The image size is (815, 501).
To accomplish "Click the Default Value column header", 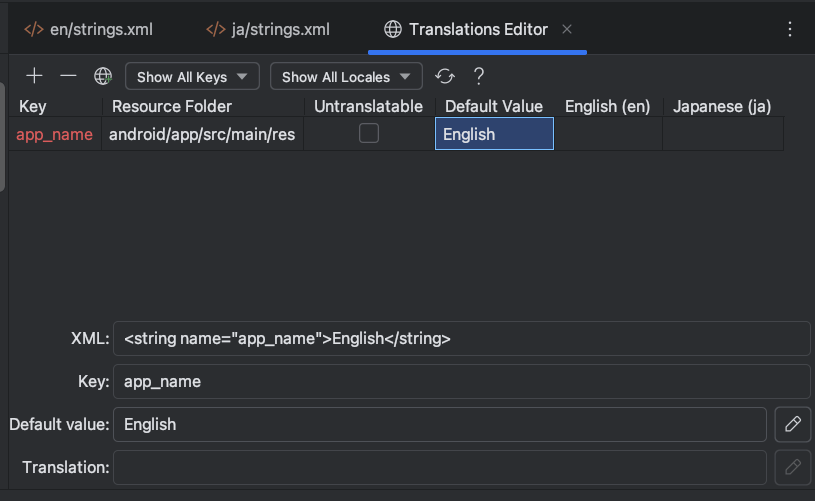I will [x=494, y=107].
